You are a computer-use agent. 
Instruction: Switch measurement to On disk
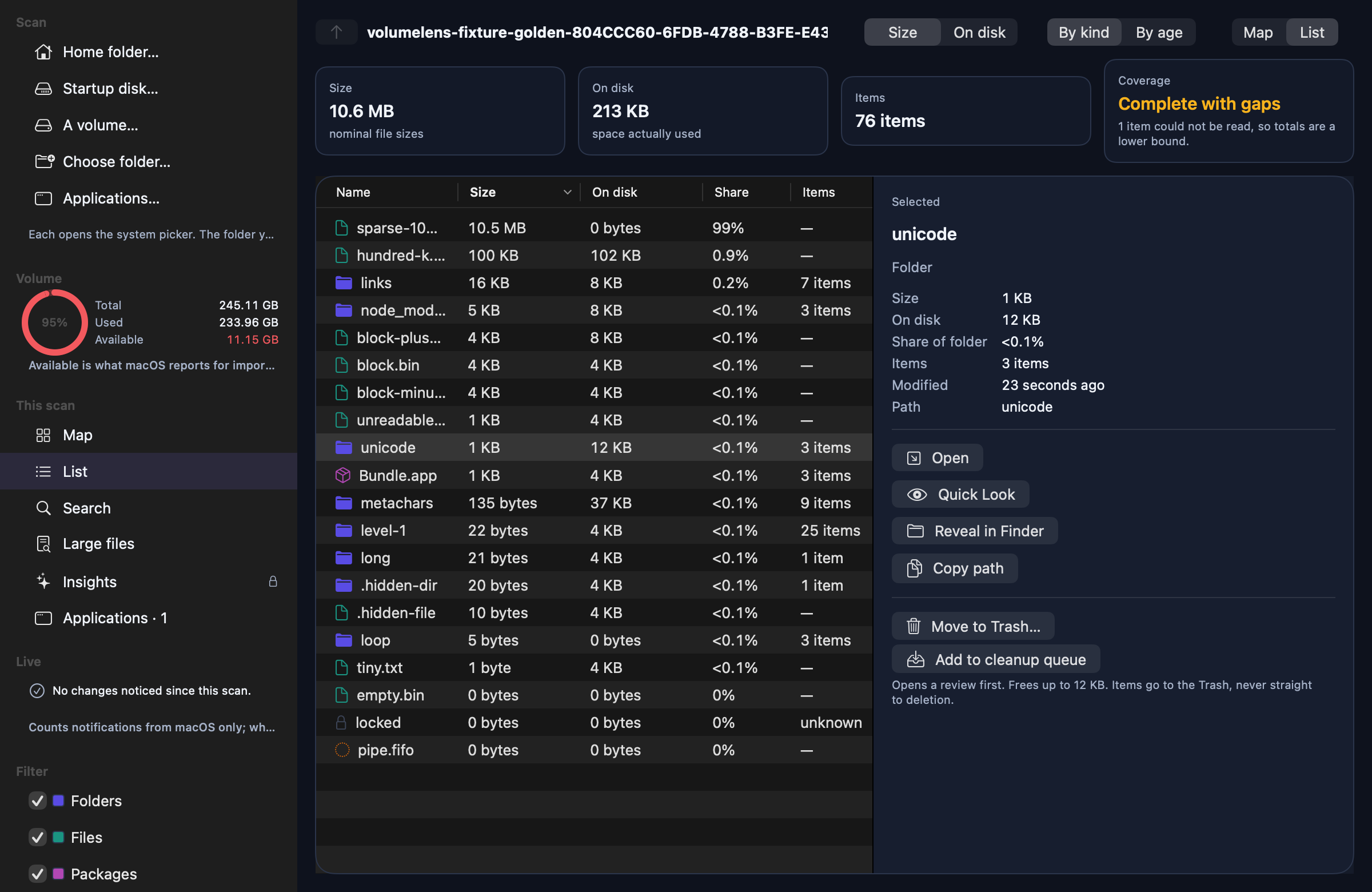tap(979, 32)
